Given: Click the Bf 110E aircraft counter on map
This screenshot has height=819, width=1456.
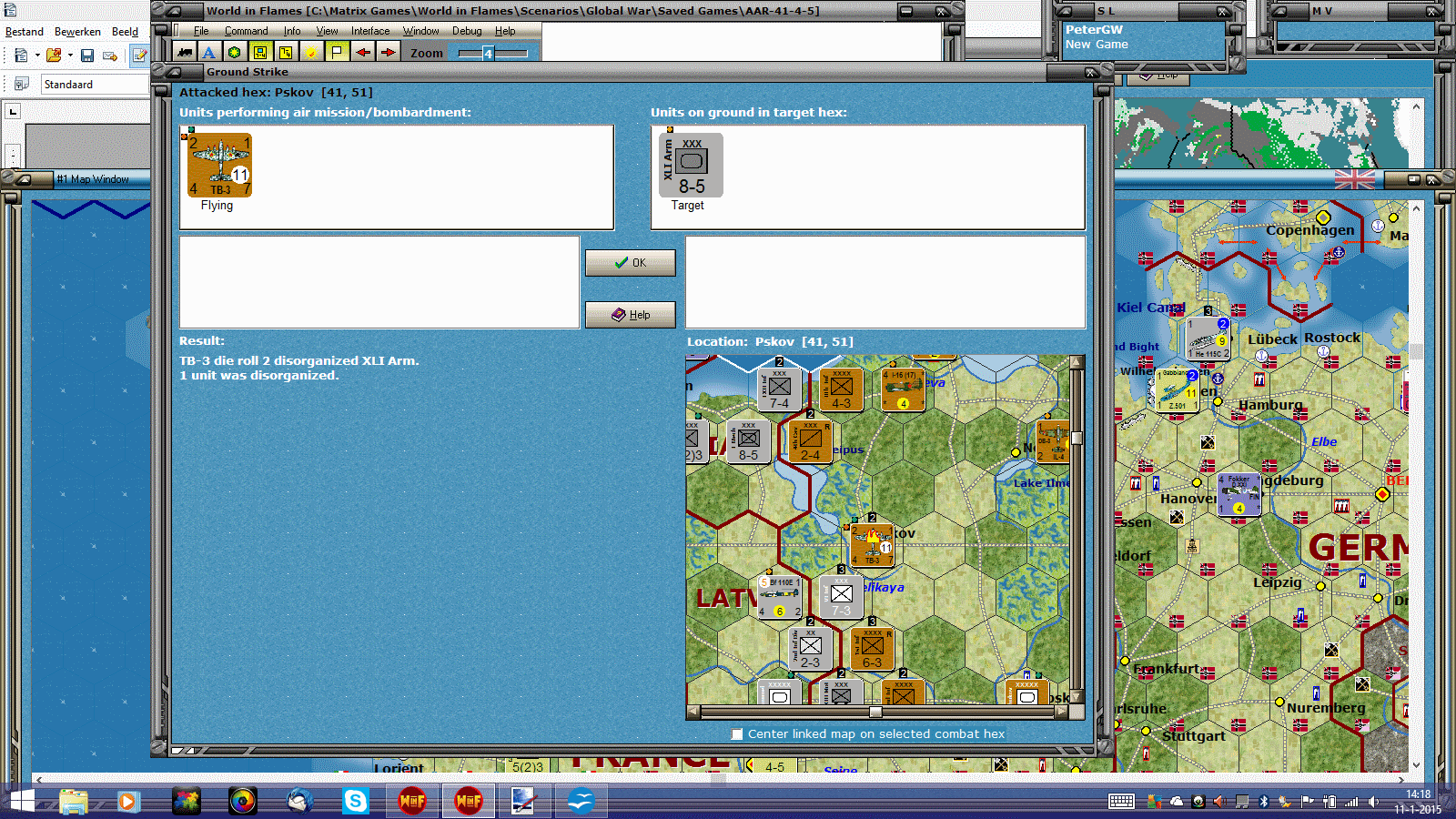Looking at the screenshot, I should point(780,597).
